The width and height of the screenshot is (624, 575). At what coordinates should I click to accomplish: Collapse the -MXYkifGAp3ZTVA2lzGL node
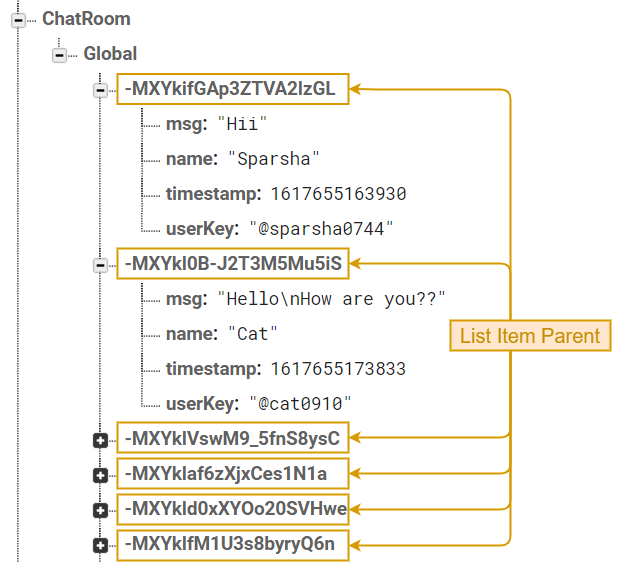(x=100, y=89)
